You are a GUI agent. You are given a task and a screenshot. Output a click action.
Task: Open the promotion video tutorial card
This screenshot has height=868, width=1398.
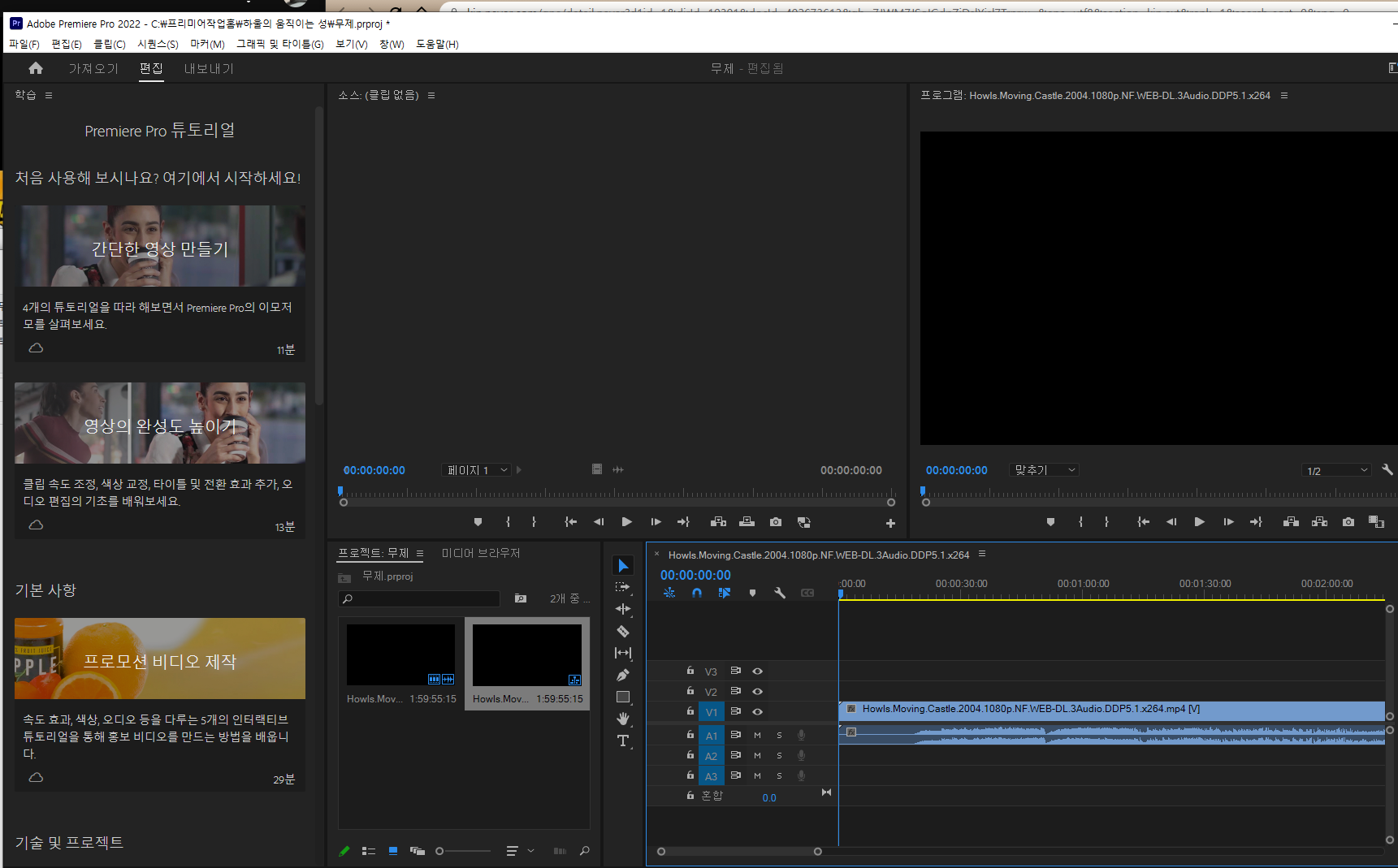click(160, 704)
